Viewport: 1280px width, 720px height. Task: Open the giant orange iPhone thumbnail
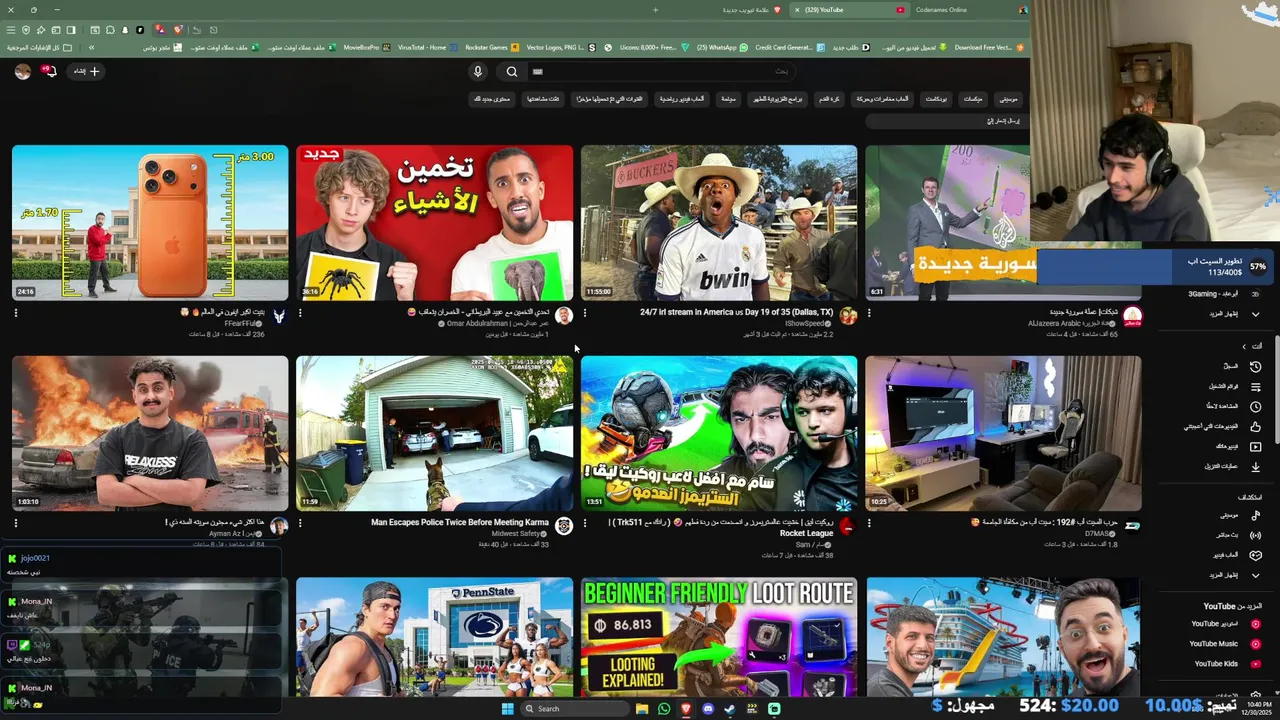(x=150, y=223)
